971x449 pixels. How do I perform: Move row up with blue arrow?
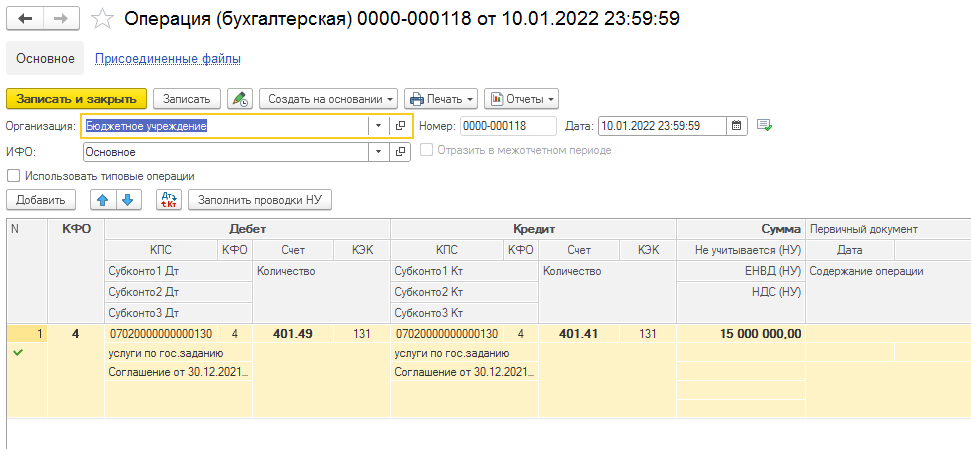(100, 200)
